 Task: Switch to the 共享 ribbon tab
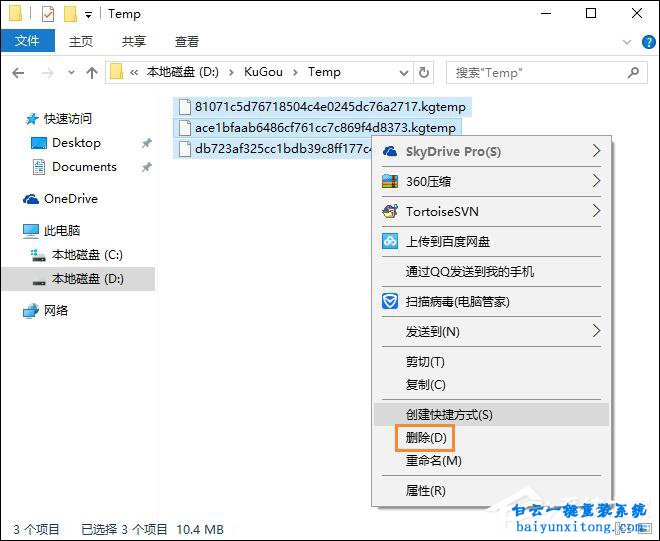coord(134,41)
